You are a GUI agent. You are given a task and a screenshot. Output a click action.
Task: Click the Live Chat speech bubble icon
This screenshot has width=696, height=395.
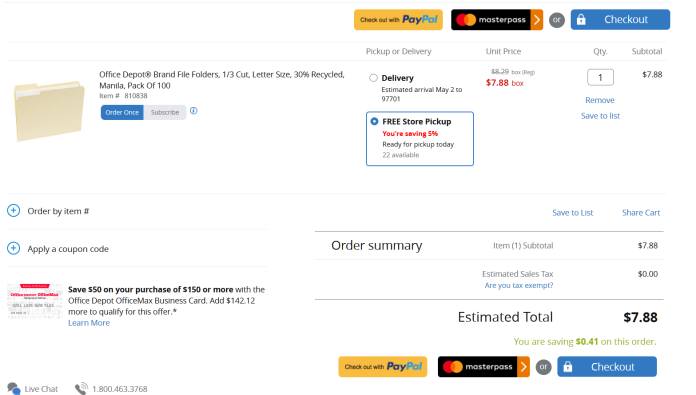pyautogui.click(x=14, y=389)
